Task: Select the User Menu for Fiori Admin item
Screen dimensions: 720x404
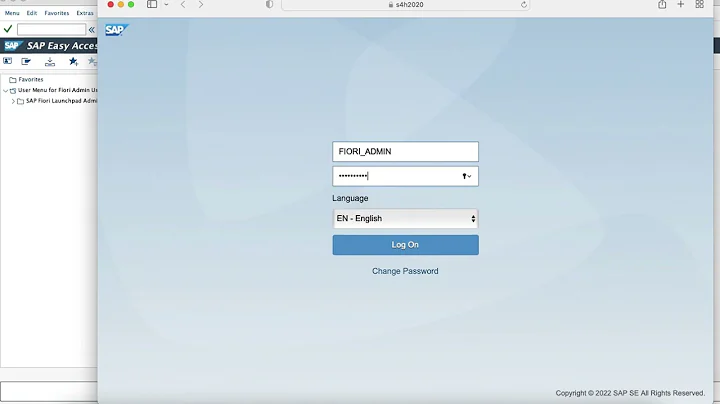Action: pyautogui.click(x=57, y=90)
